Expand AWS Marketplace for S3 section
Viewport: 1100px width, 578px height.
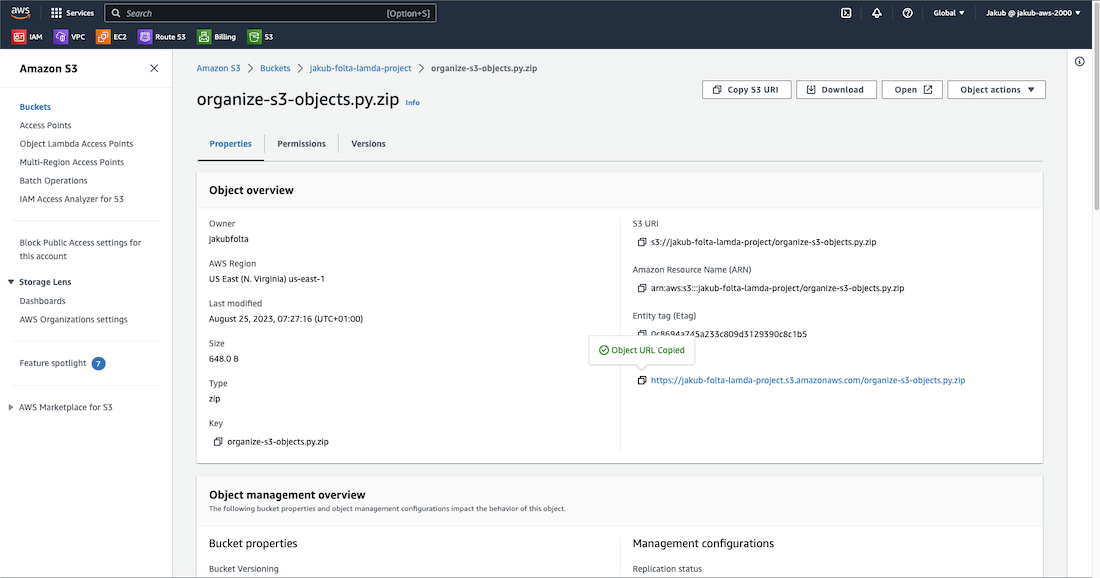point(11,407)
